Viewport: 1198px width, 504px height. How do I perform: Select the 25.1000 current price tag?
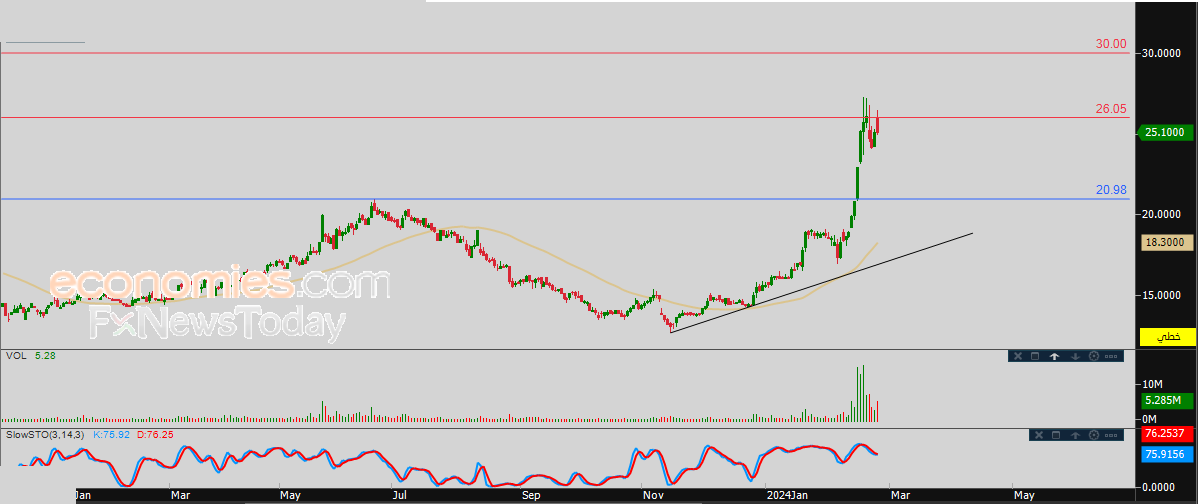1165,133
